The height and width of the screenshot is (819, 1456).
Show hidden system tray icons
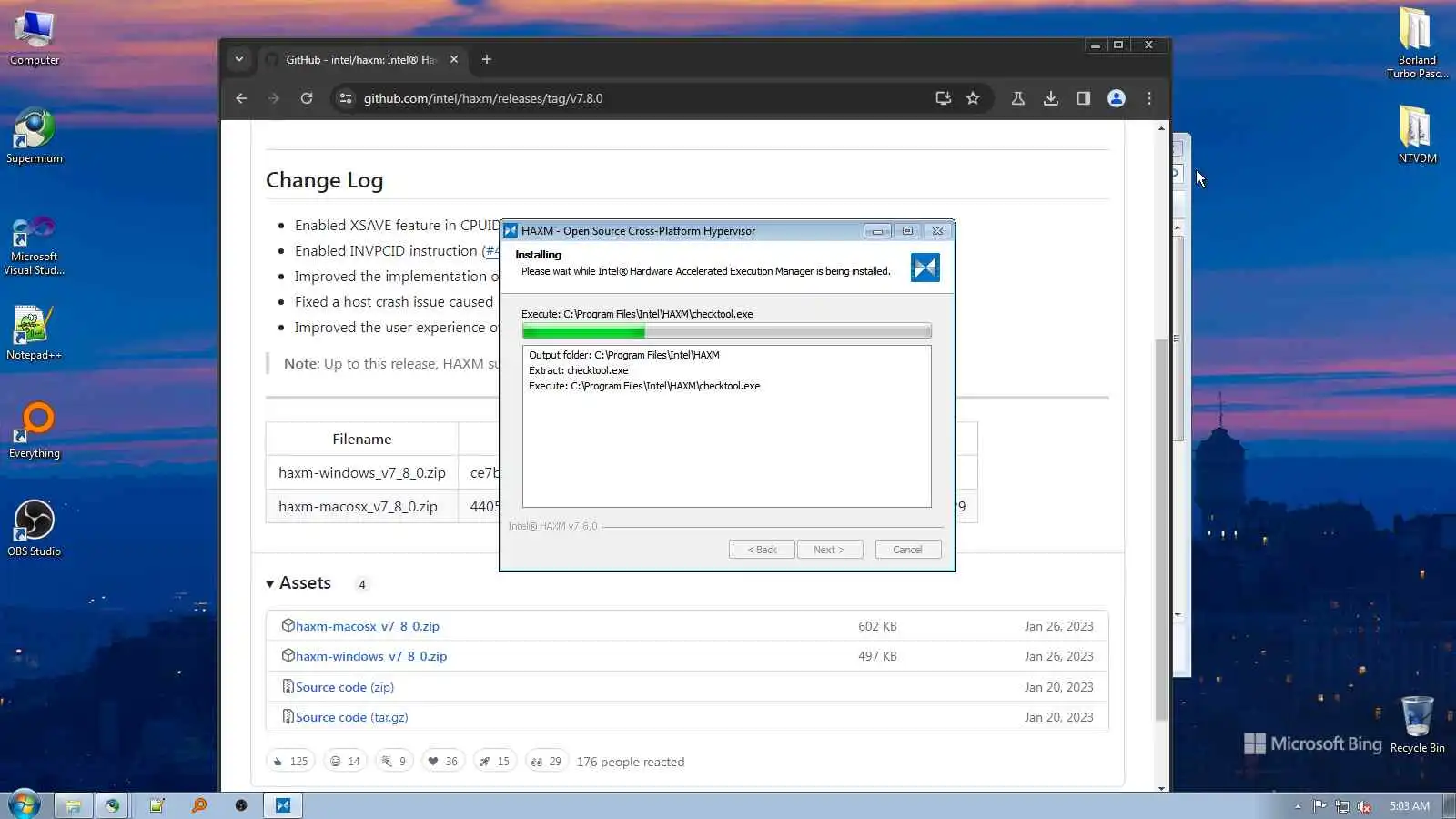1298,806
